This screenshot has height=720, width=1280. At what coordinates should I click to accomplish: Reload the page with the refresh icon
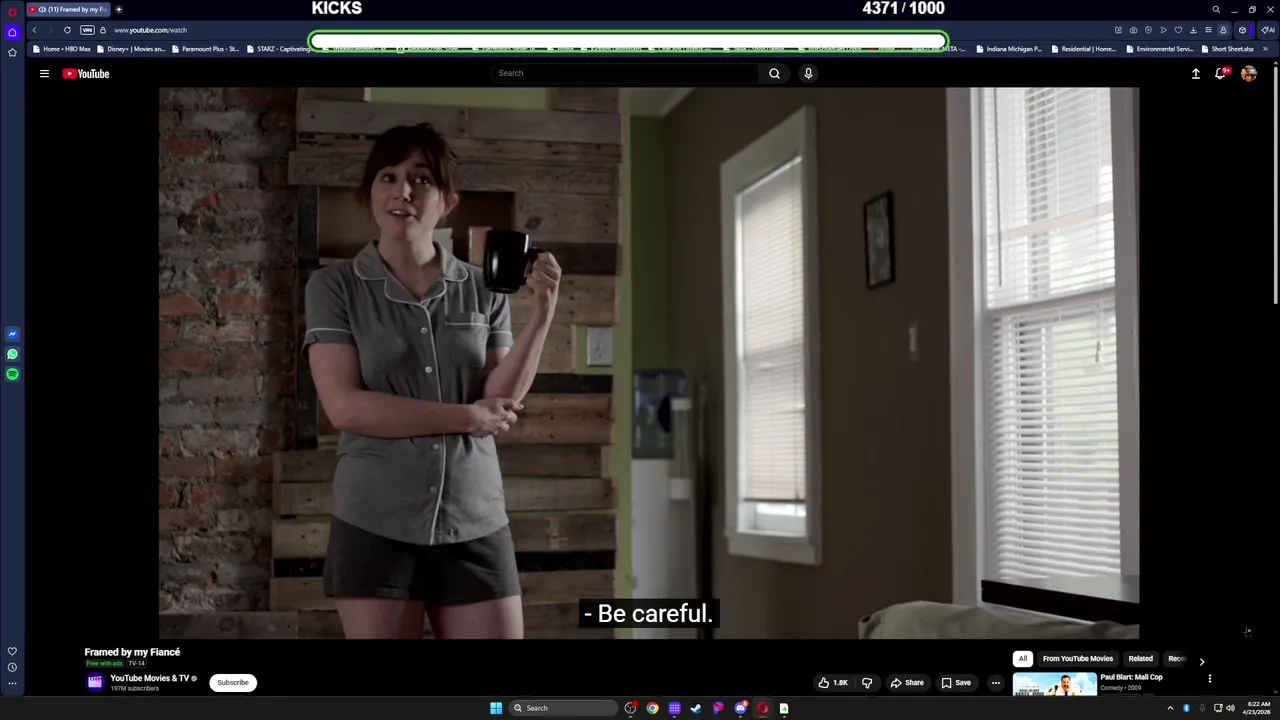pos(67,30)
